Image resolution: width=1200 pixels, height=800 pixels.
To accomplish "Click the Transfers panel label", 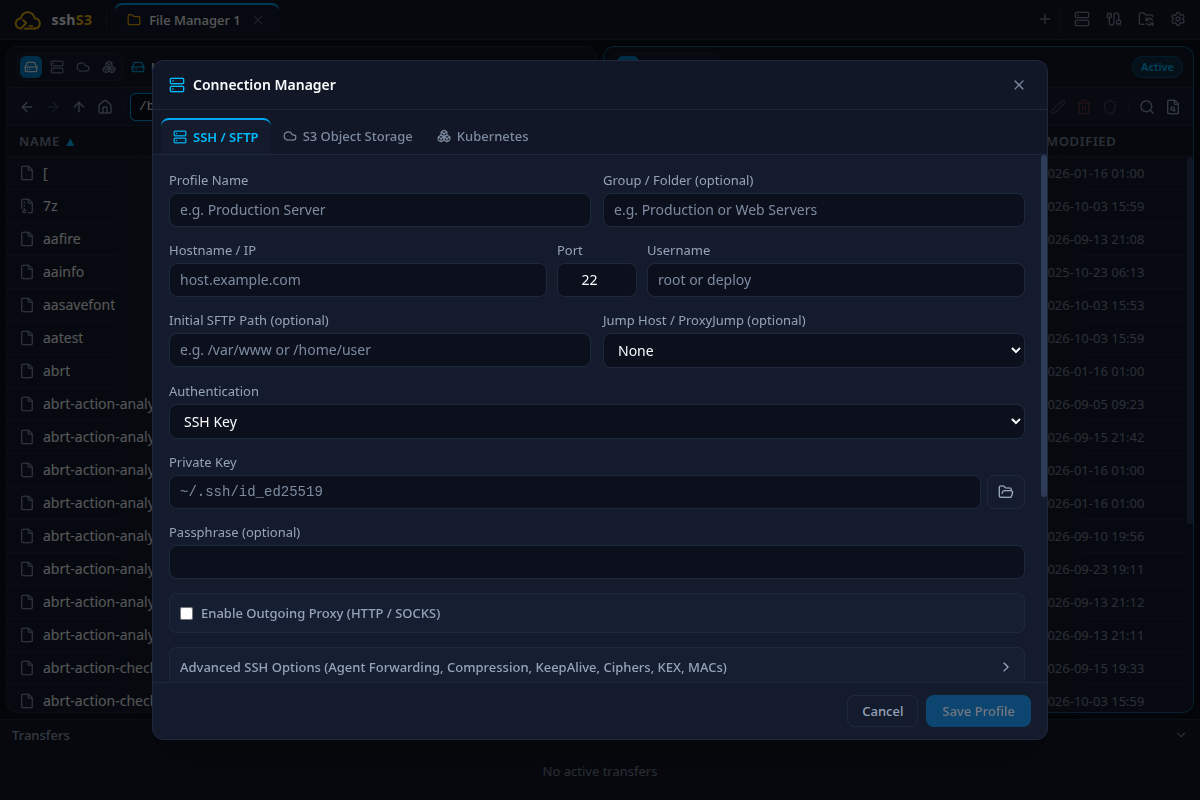I will pos(41,735).
